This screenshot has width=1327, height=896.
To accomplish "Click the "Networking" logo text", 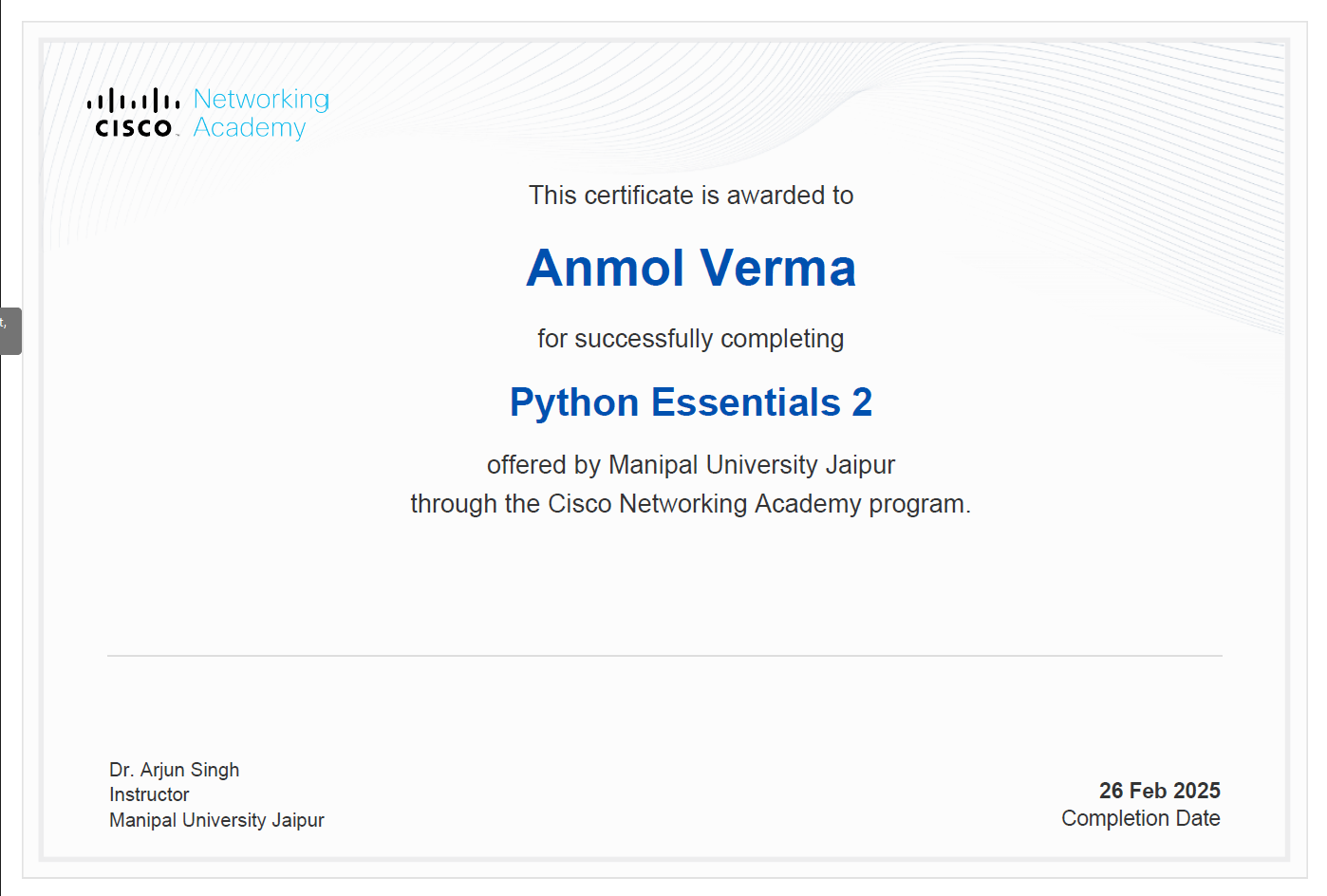I will coord(261,99).
